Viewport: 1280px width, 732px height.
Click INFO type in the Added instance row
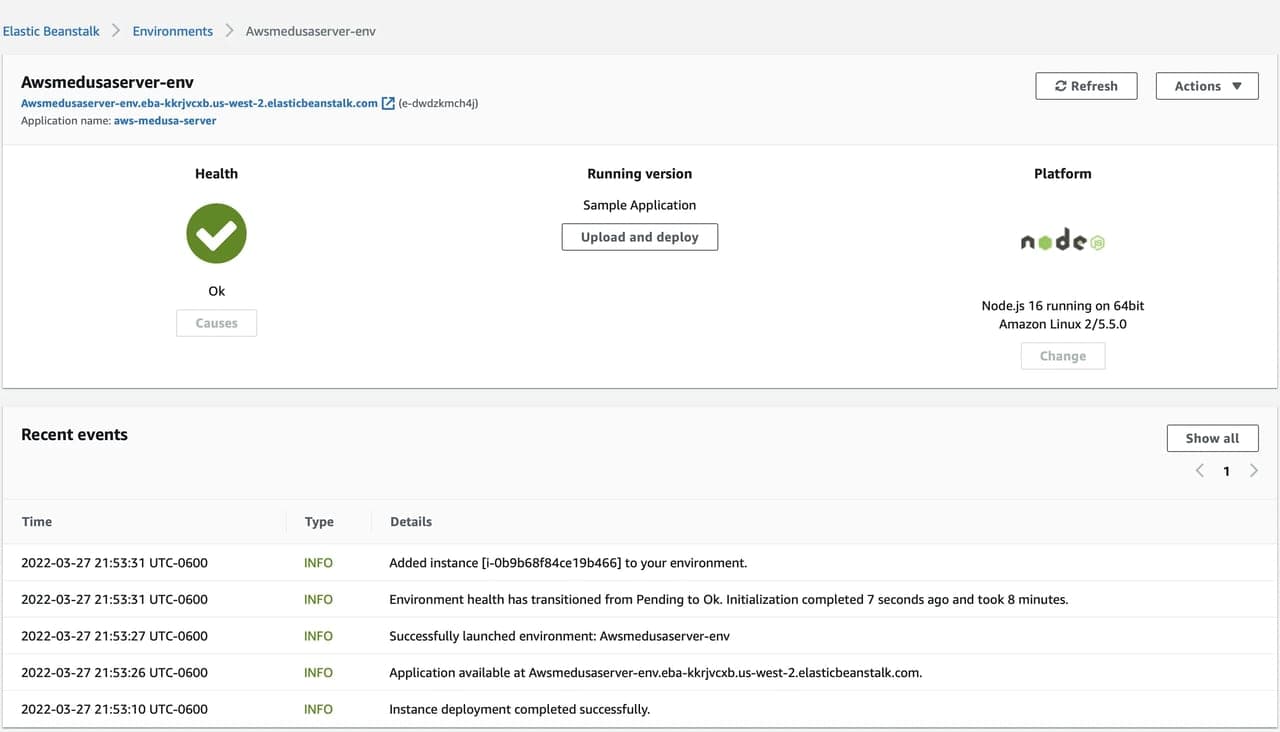click(318, 563)
